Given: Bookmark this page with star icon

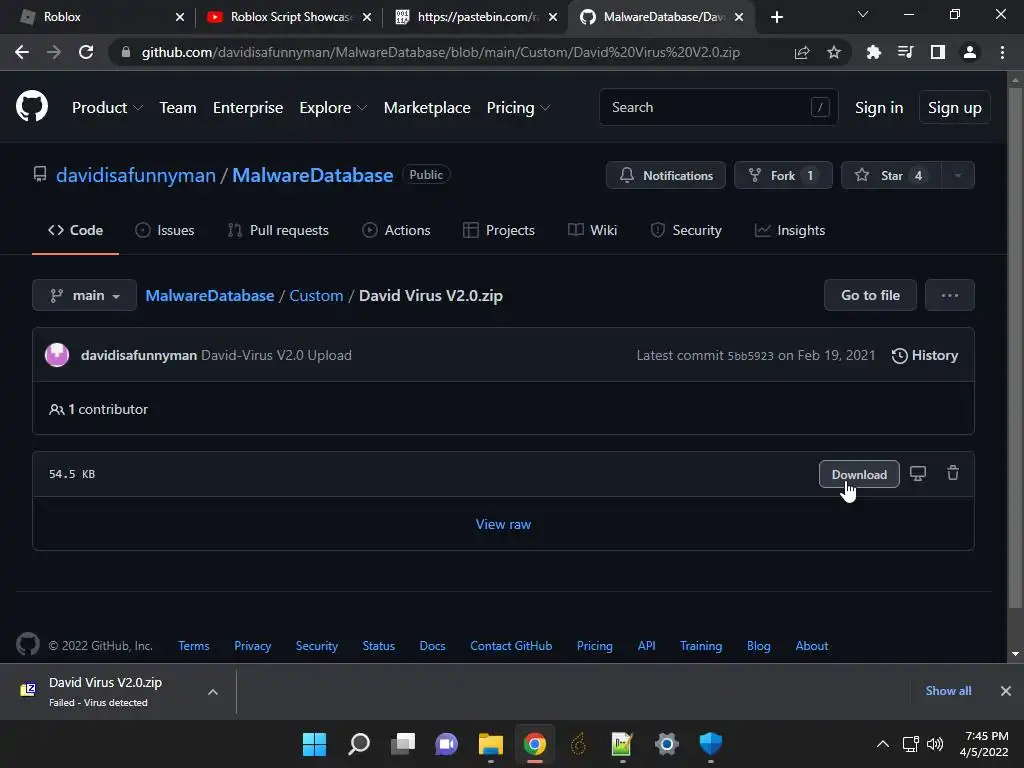Looking at the screenshot, I should tap(833, 52).
